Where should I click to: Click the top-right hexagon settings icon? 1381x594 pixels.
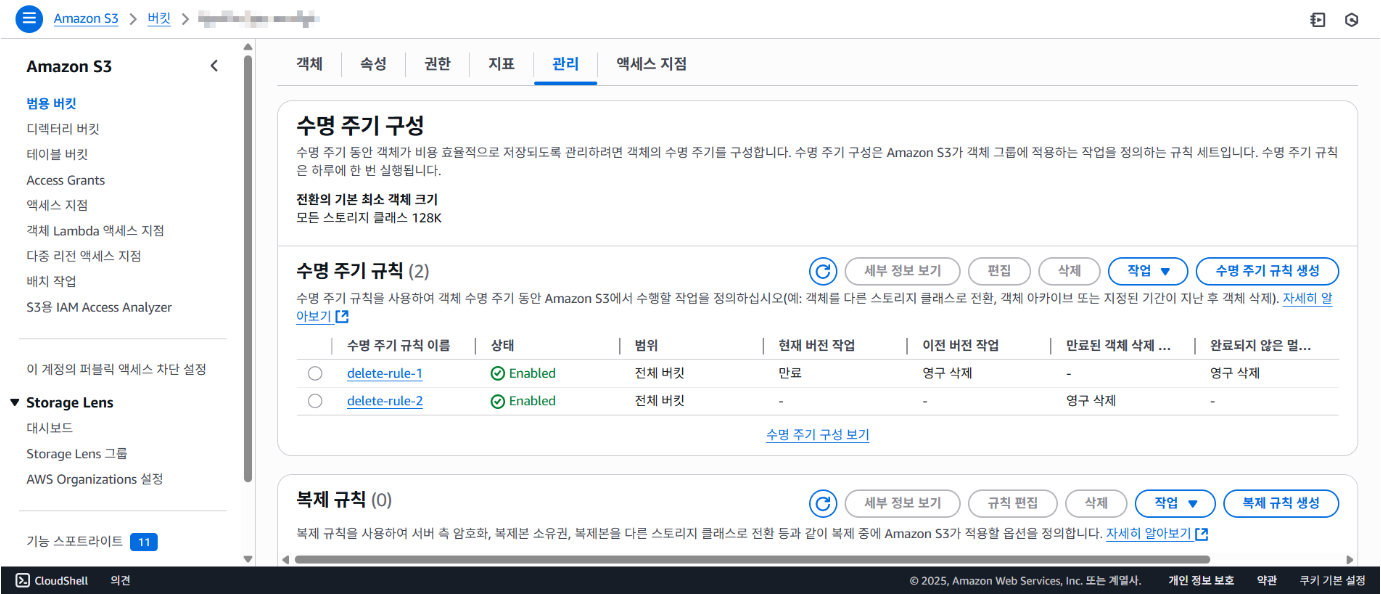pyautogui.click(x=1352, y=19)
